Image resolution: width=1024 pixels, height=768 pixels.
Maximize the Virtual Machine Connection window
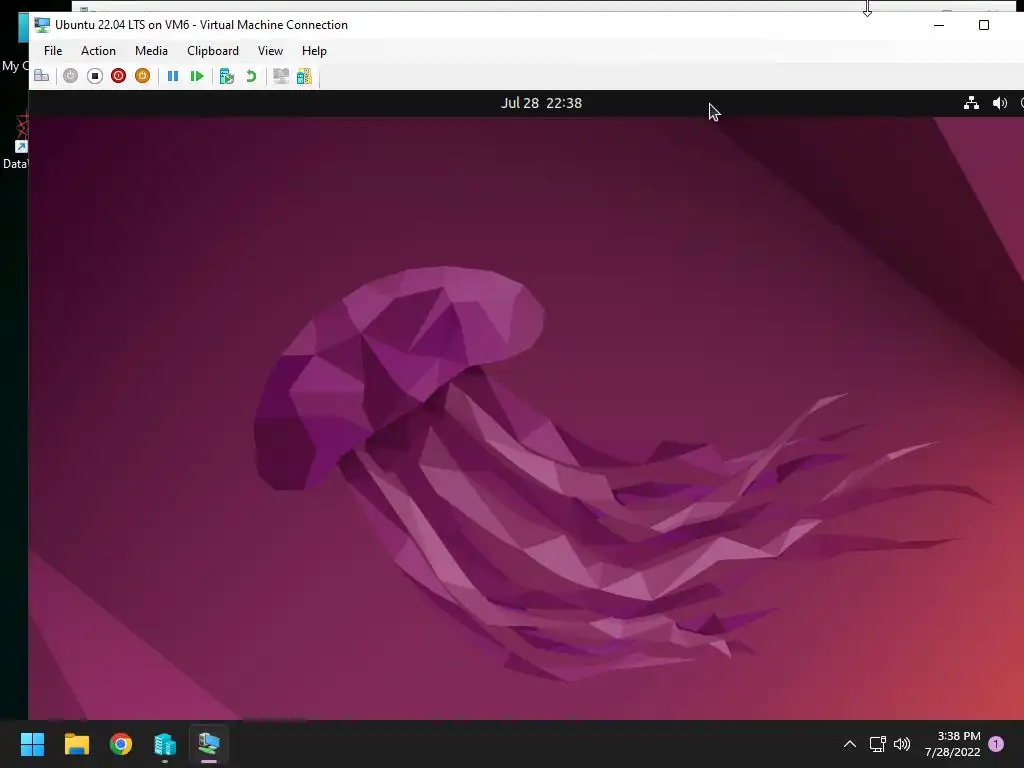tap(984, 25)
